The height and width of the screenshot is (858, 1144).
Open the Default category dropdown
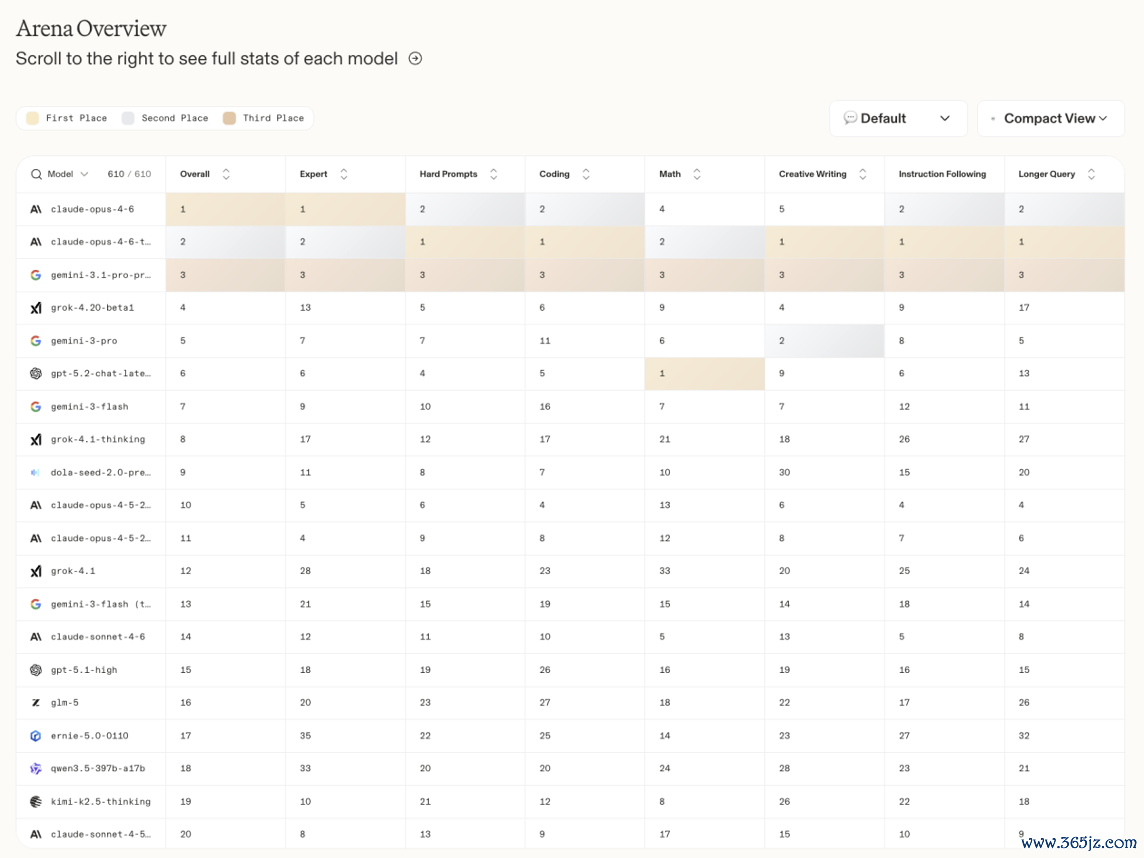pos(898,118)
